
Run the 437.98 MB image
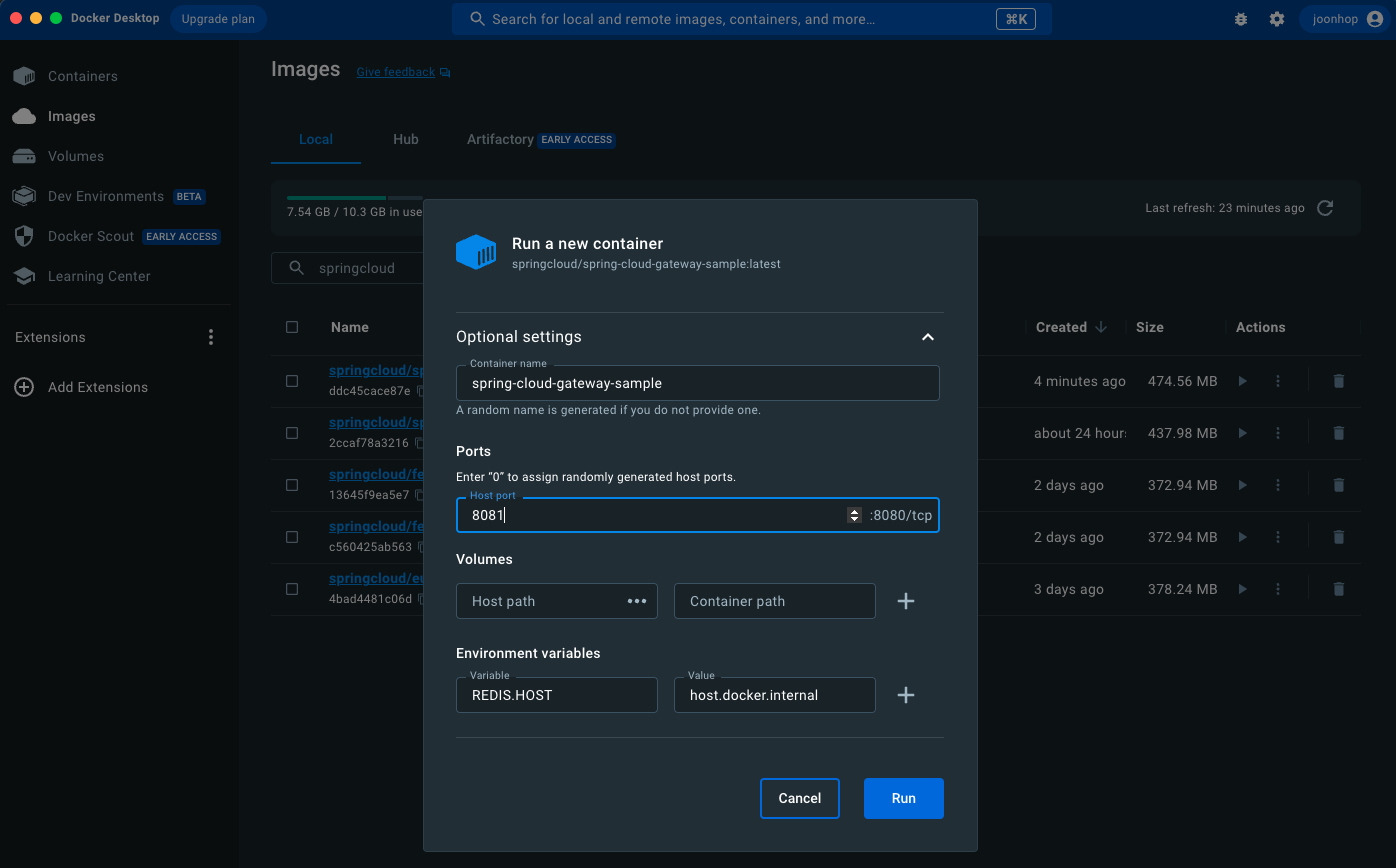[1242, 433]
